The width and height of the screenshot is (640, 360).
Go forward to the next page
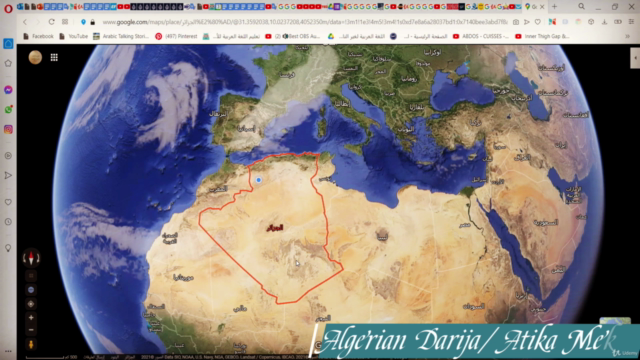tap(38, 22)
